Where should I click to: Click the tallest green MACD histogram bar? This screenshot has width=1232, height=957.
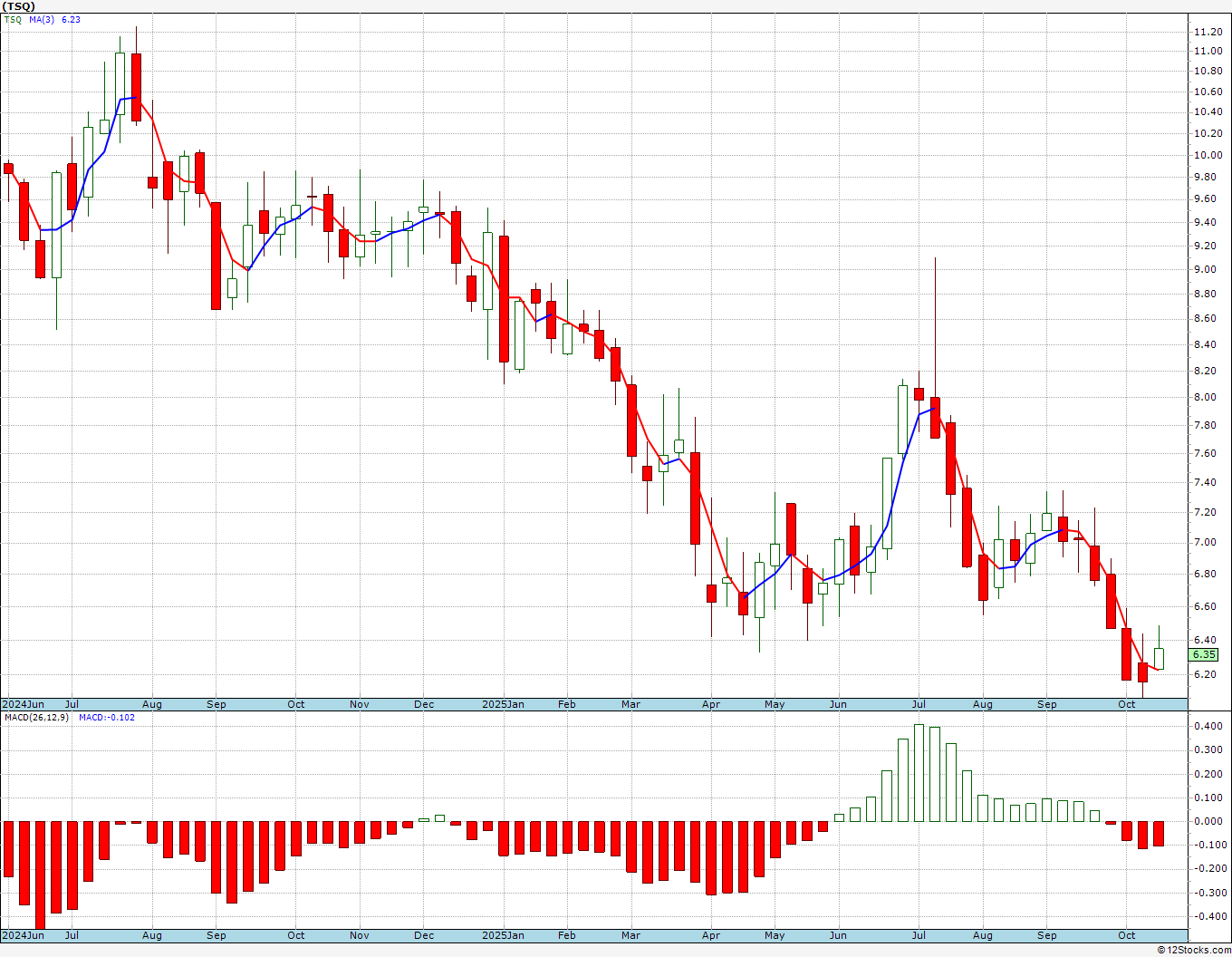point(919,772)
